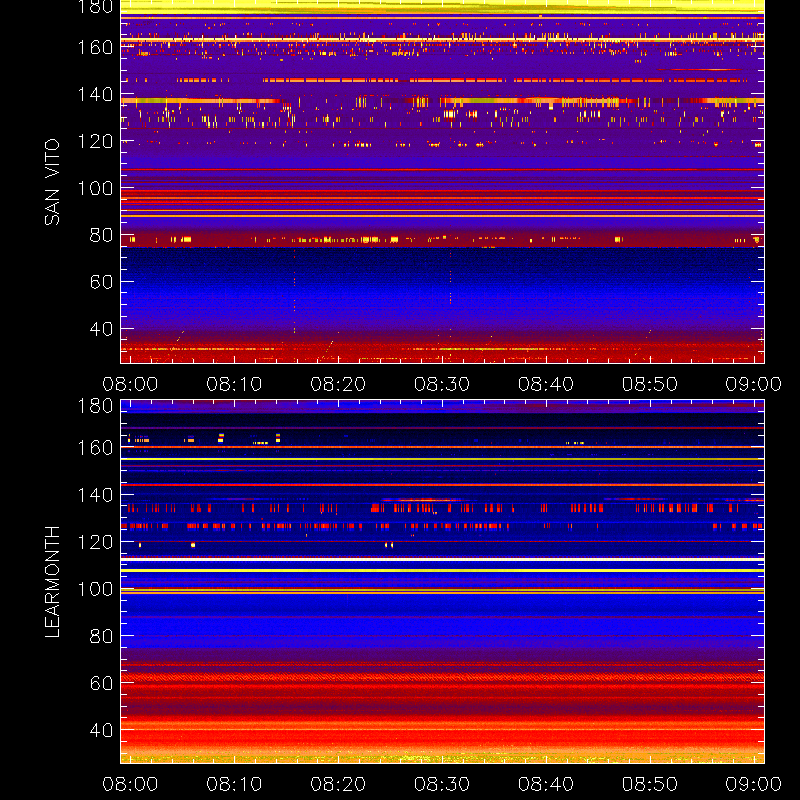The width and height of the screenshot is (800, 800).
Task: Click the 08:30 time label under Learmonth plot
Action: coord(442,784)
